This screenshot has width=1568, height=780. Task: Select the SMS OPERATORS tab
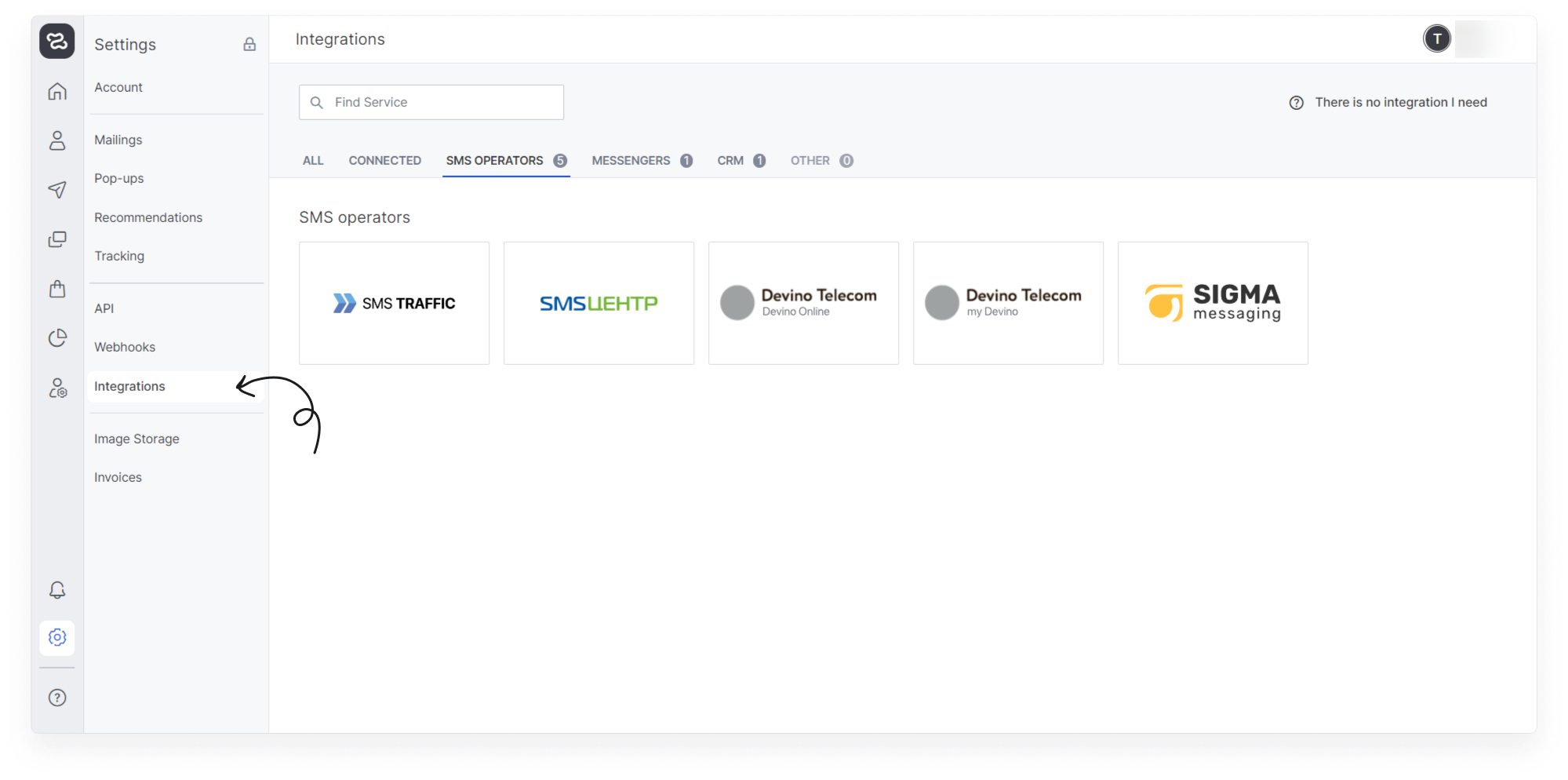tap(507, 161)
